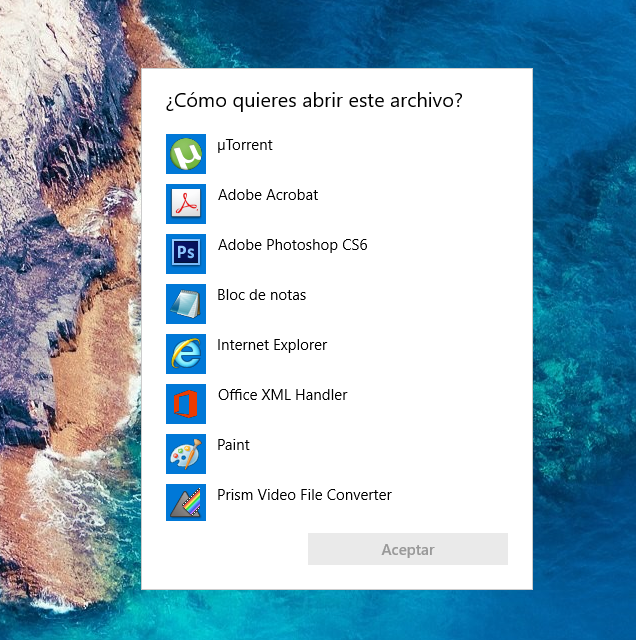Pick the Adobe Photoshop CS6 icon
The width and height of the screenshot is (636, 640).
click(x=186, y=254)
